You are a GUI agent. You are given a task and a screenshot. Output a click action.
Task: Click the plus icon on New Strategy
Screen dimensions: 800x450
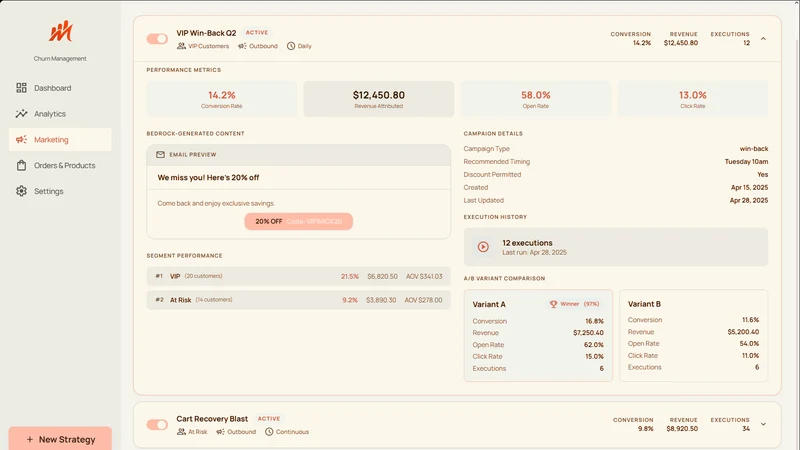point(30,439)
